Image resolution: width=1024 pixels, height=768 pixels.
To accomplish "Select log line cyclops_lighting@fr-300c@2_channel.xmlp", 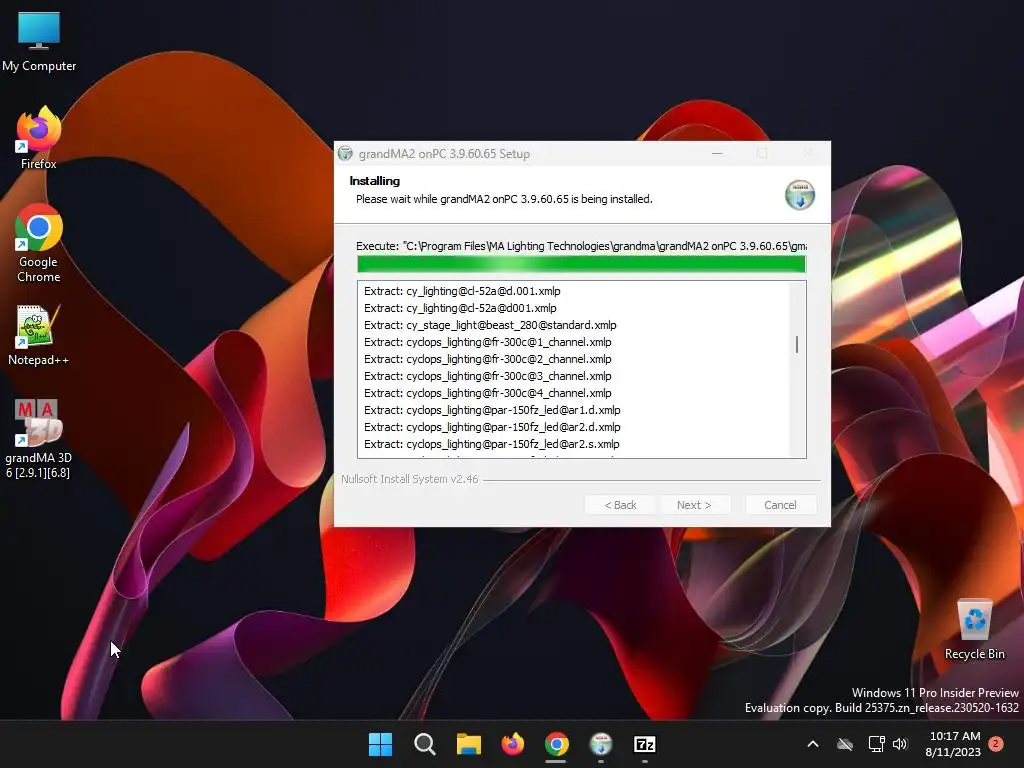I will click(488, 359).
